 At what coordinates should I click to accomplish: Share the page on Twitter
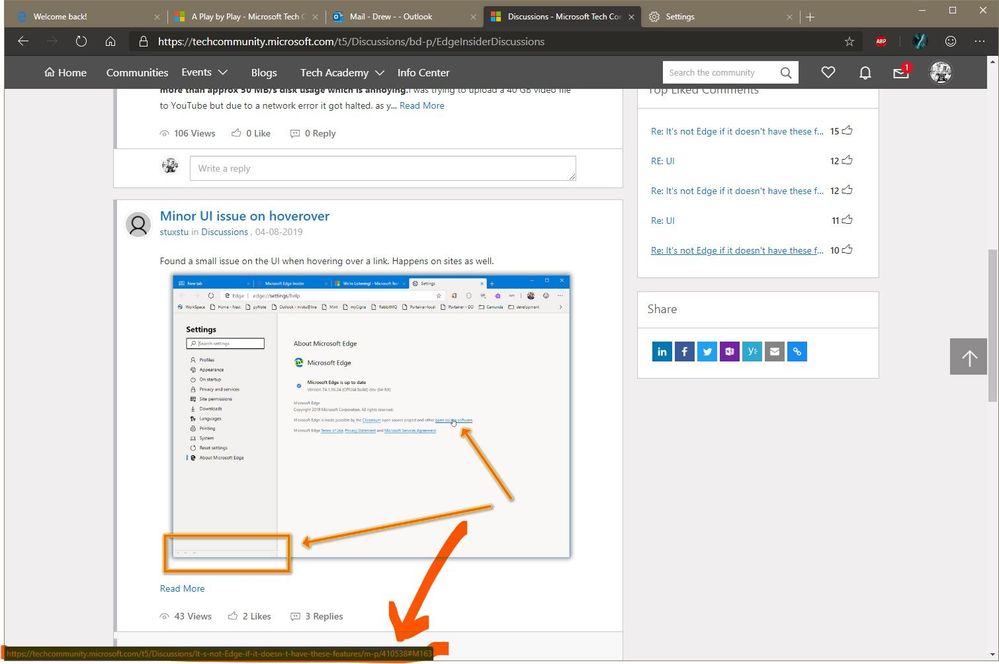point(707,351)
